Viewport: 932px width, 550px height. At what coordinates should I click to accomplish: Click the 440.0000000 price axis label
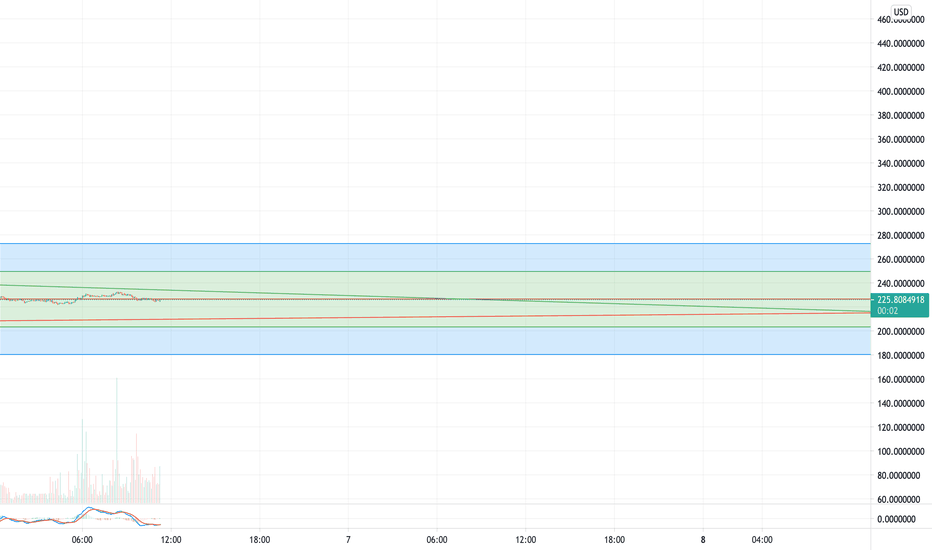[901, 43]
